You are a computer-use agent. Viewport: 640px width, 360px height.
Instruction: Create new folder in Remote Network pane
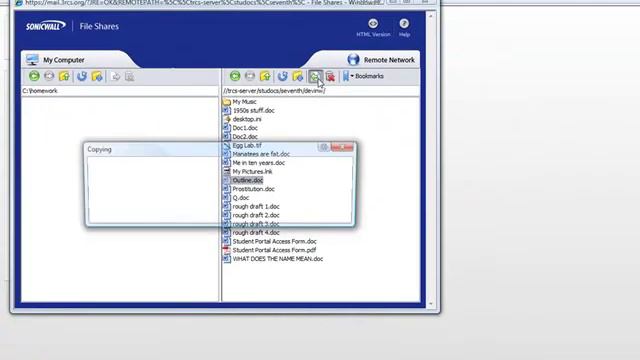[298, 76]
